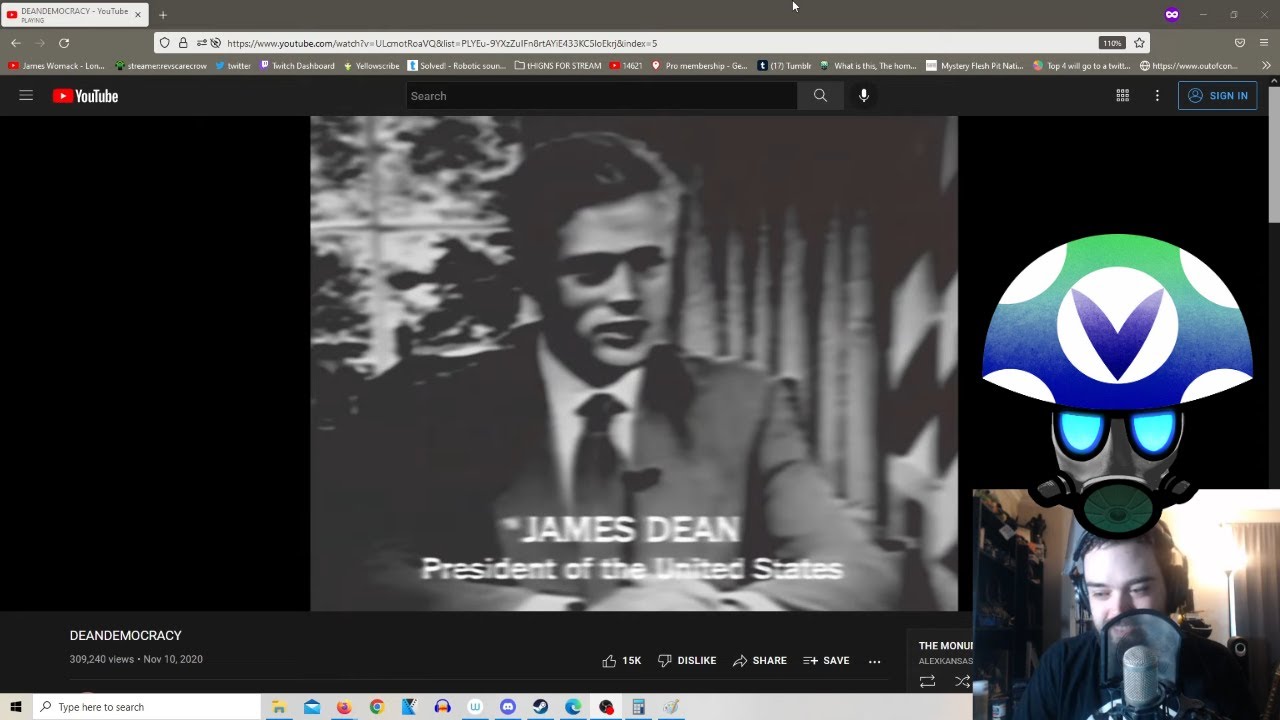1280x720 pixels.
Task: Open the '(17) Tumblr' bookmark
Action: (x=784, y=66)
